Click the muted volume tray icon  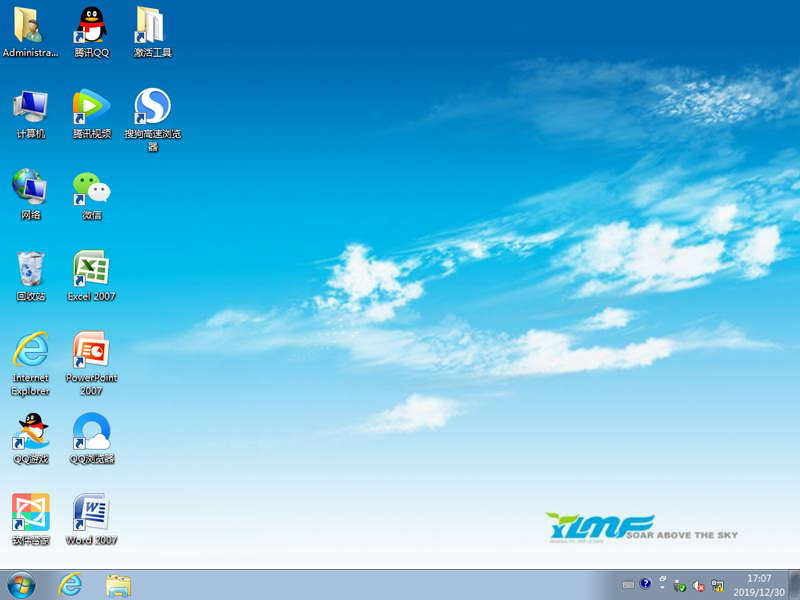[x=699, y=585]
